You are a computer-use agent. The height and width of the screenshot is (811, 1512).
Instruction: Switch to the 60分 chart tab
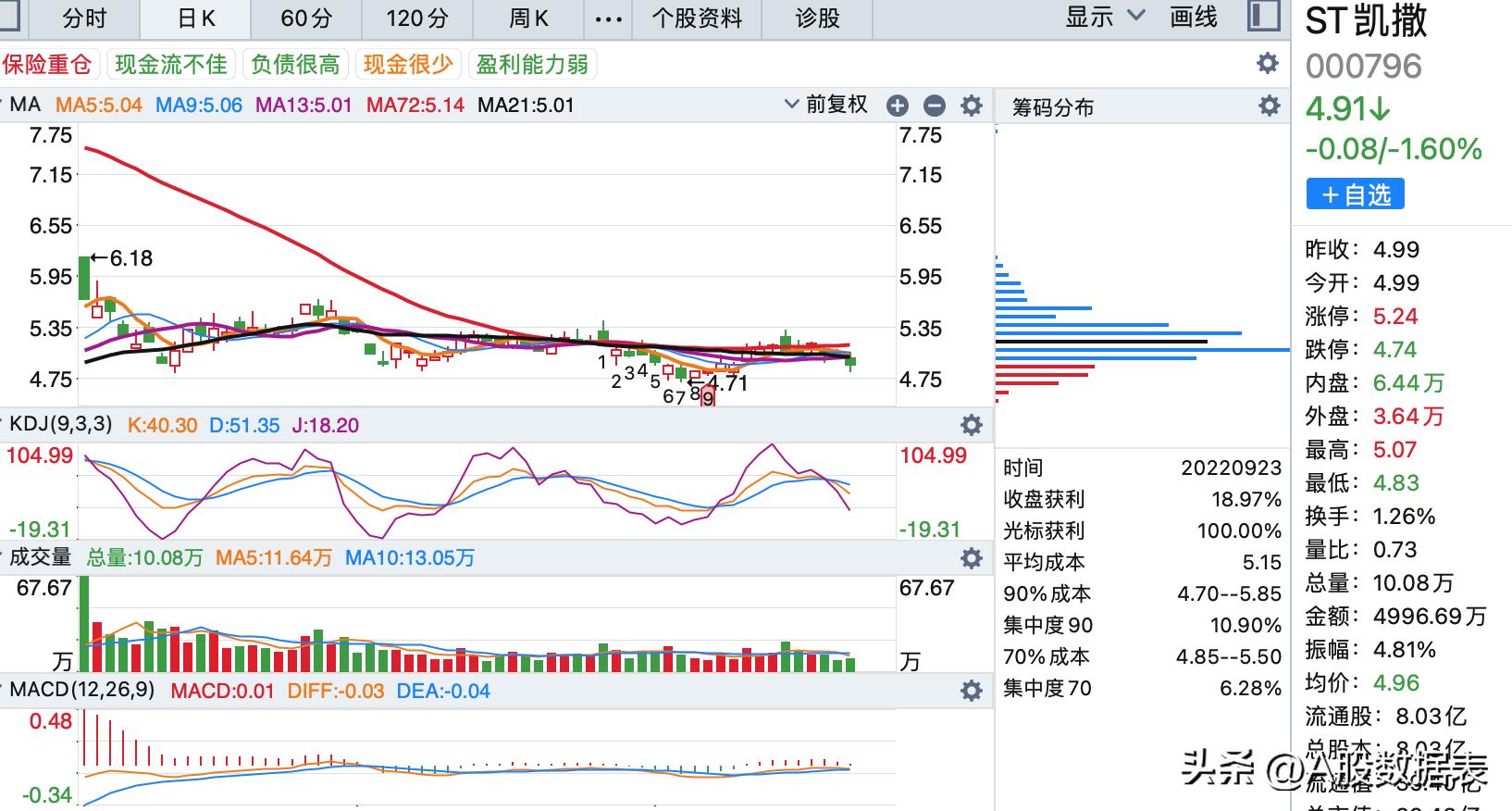point(306,19)
